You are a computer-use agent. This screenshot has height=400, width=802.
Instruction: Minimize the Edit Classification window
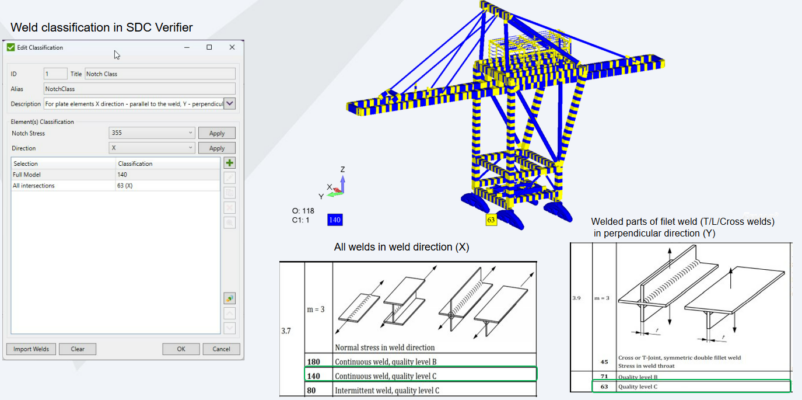(x=187, y=47)
